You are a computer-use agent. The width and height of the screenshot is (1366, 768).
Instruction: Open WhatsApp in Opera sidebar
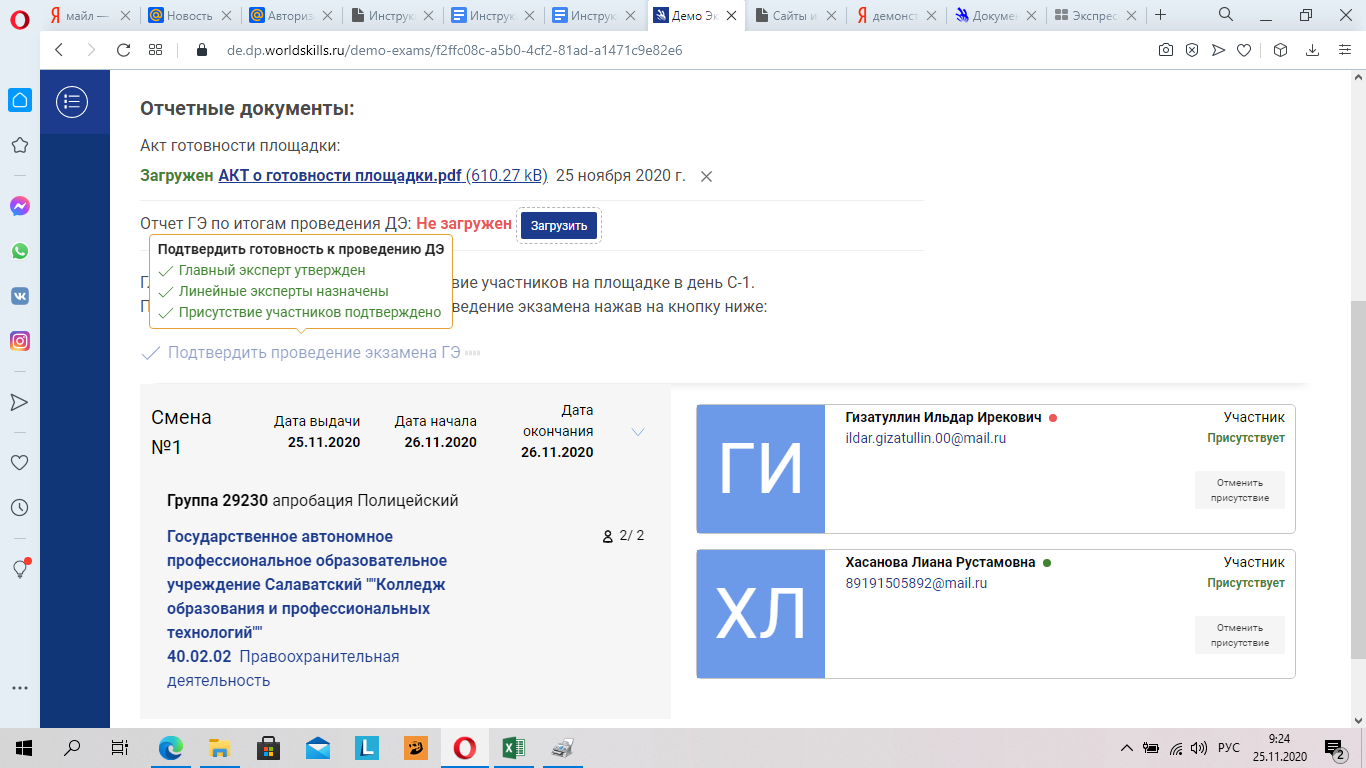pyautogui.click(x=19, y=251)
